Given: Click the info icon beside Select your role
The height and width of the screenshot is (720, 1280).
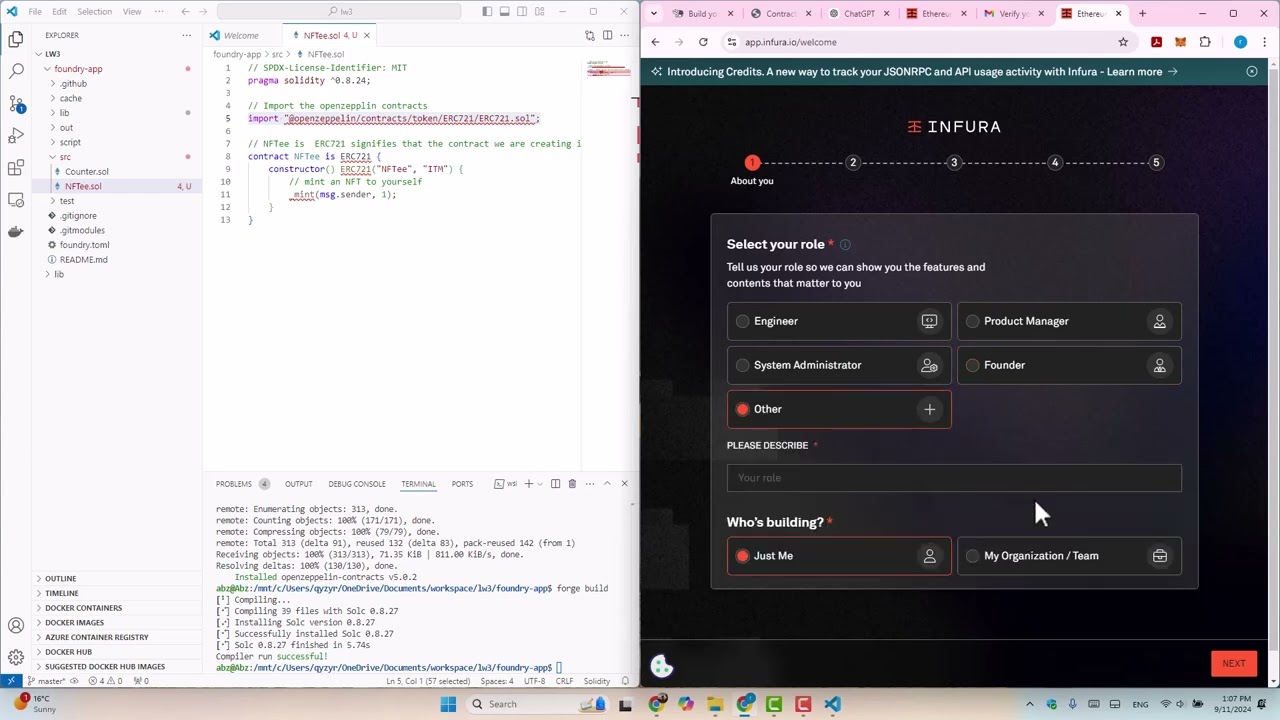Looking at the screenshot, I should point(845,245).
